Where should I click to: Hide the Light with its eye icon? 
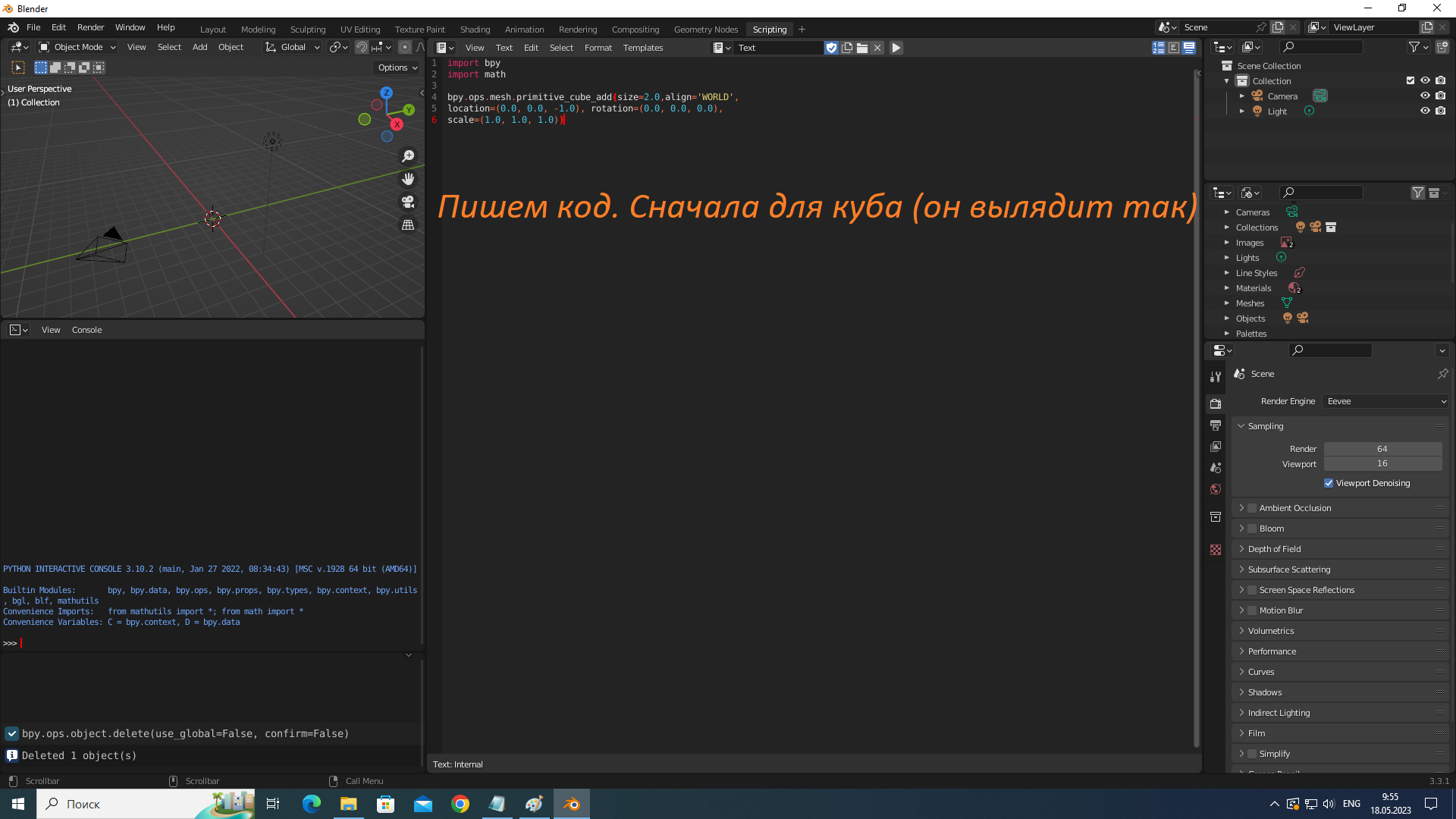1425,111
